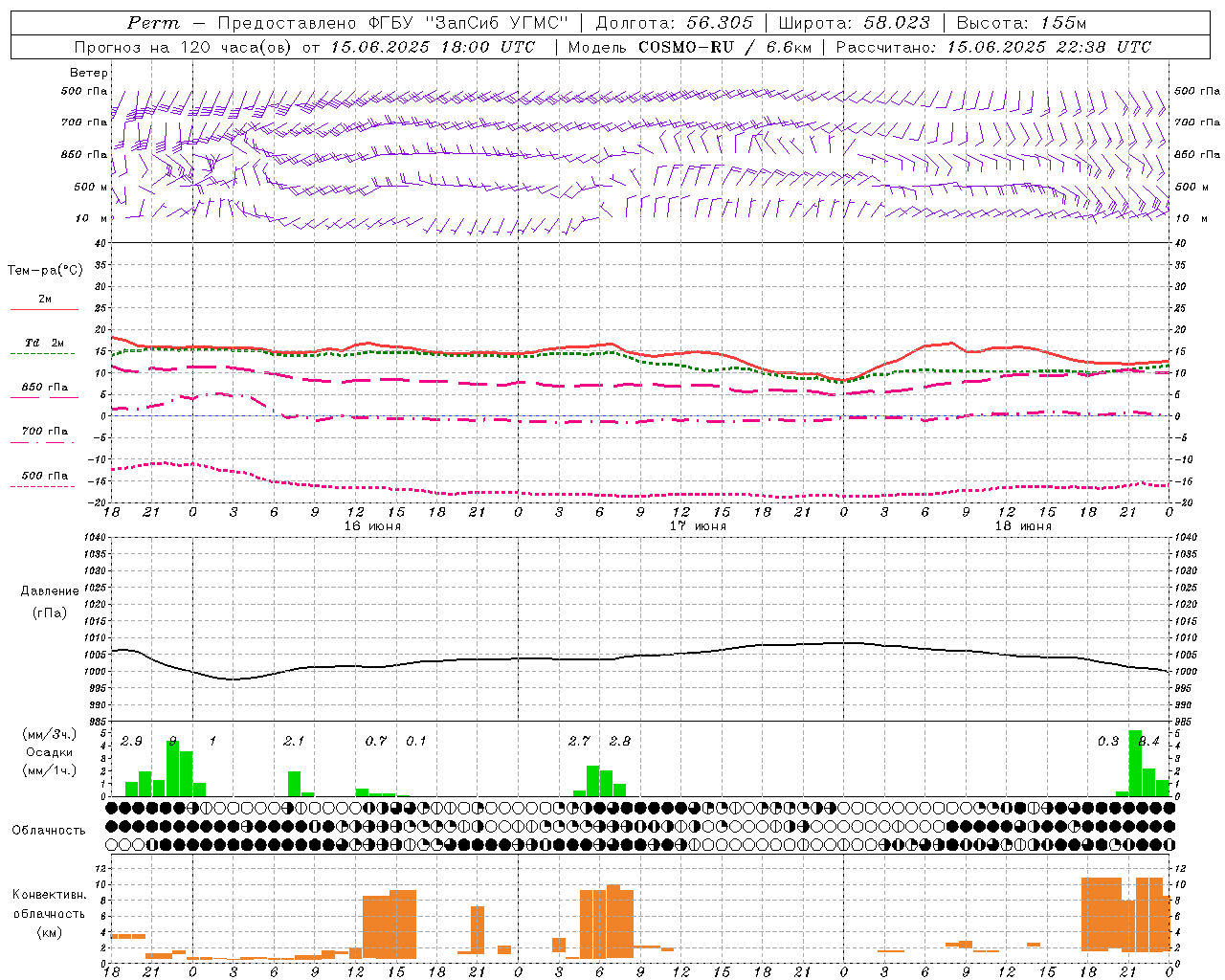The height and width of the screenshot is (980, 1225).
Task: Click the '8.4' precipitation total value
Action: pos(1149,742)
